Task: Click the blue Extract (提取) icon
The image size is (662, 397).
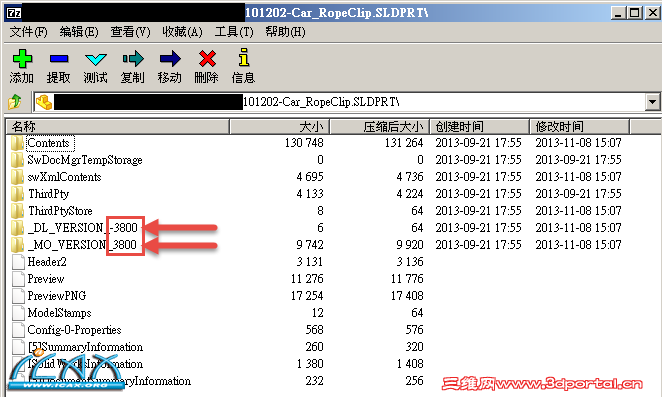Action: [x=59, y=59]
